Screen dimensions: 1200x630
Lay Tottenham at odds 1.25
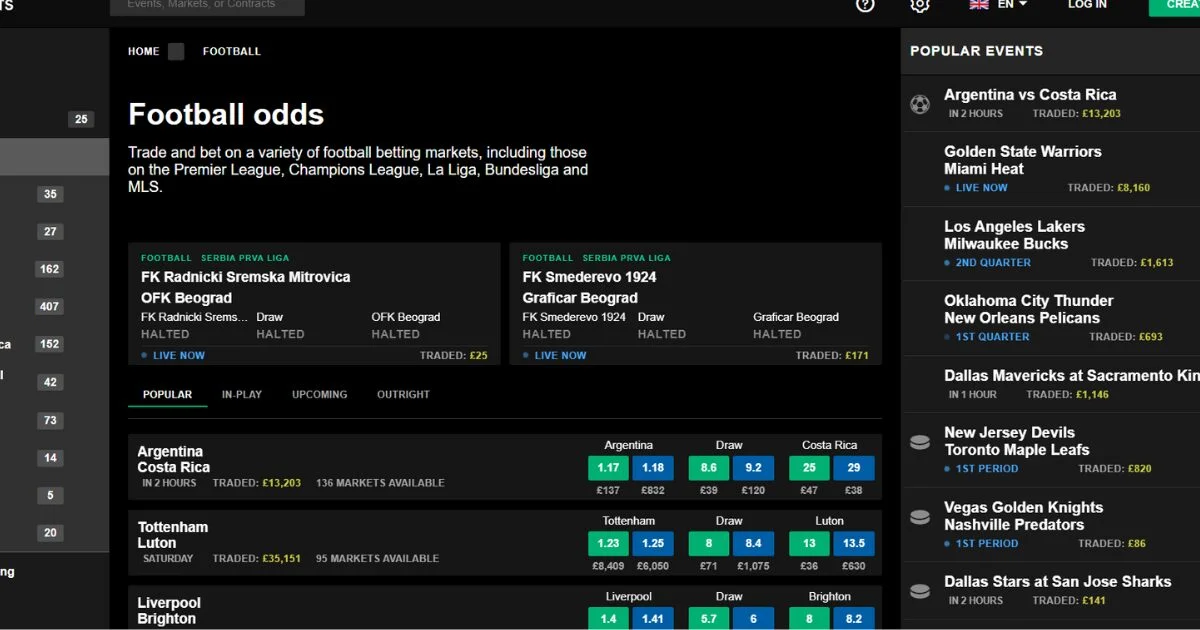click(653, 544)
